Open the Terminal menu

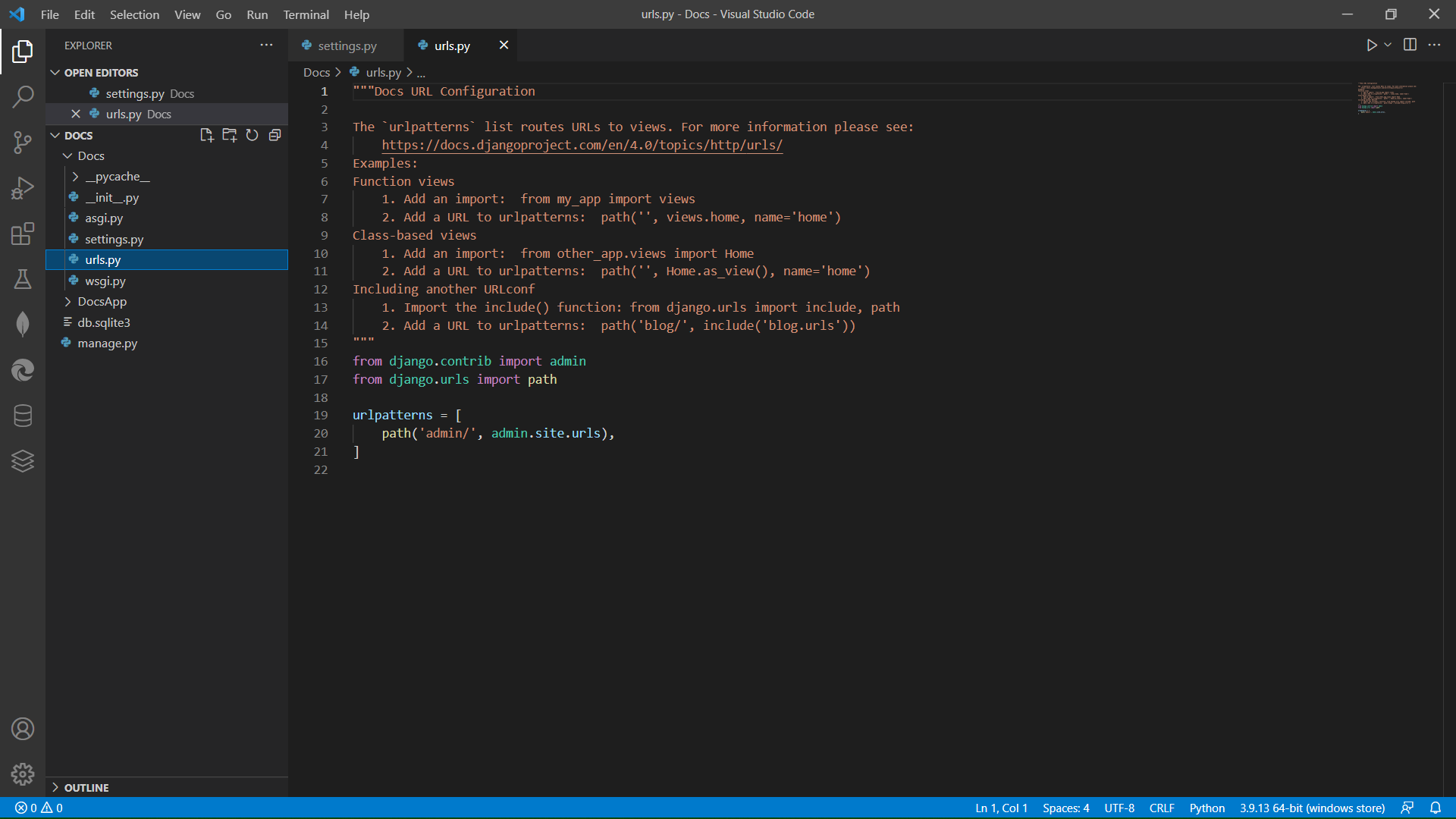click(306, 14)
